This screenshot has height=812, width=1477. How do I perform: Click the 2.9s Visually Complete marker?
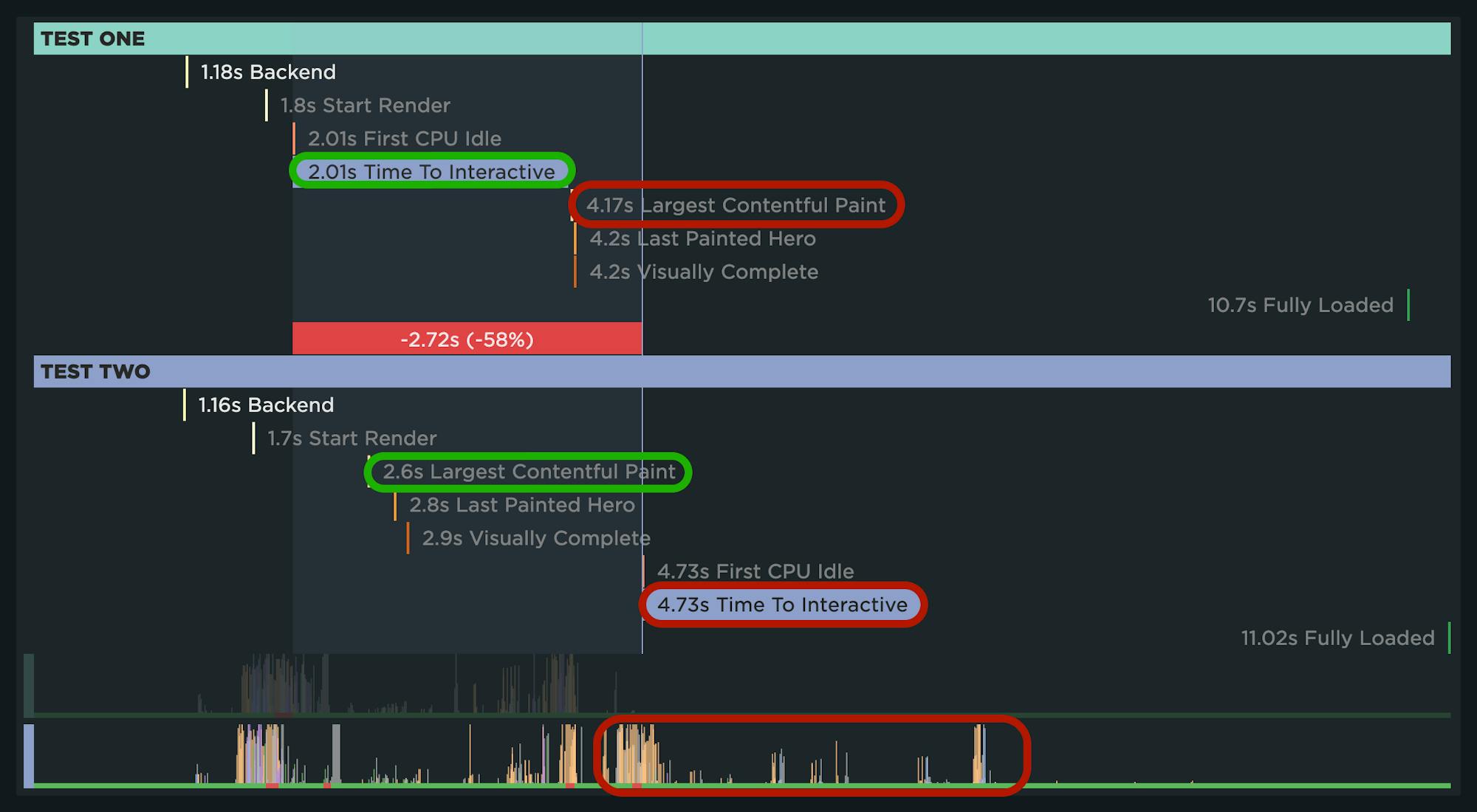(535, 538)
